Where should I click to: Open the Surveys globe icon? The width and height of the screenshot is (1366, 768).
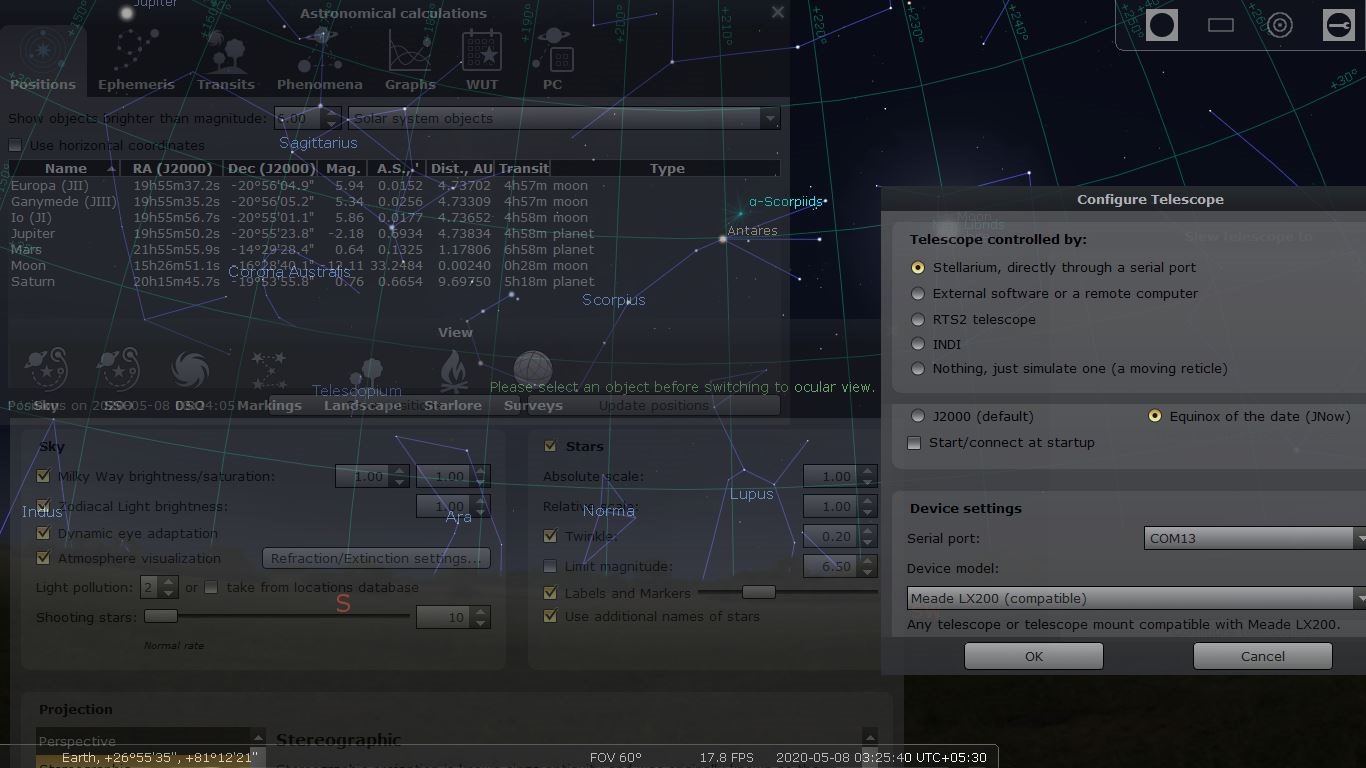click(533, 370)
